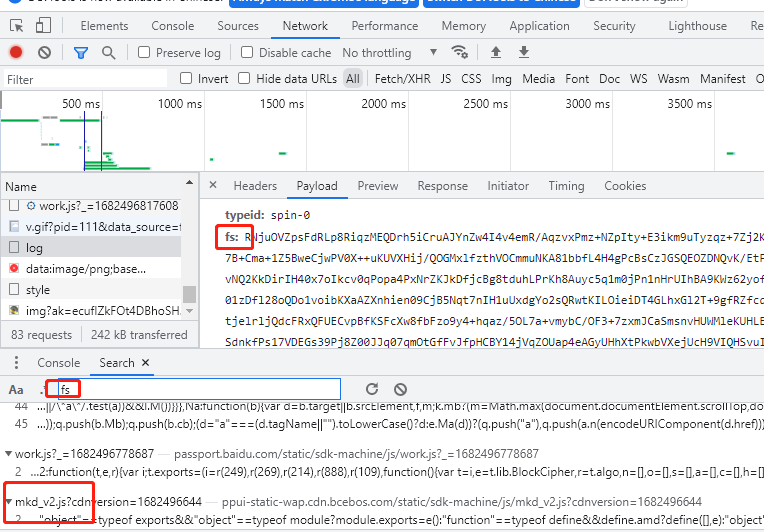This screenshot has width=764, height=532.
Task: Switch to the Performance tab
Action: pyautogui.click(x=384, y=26)
